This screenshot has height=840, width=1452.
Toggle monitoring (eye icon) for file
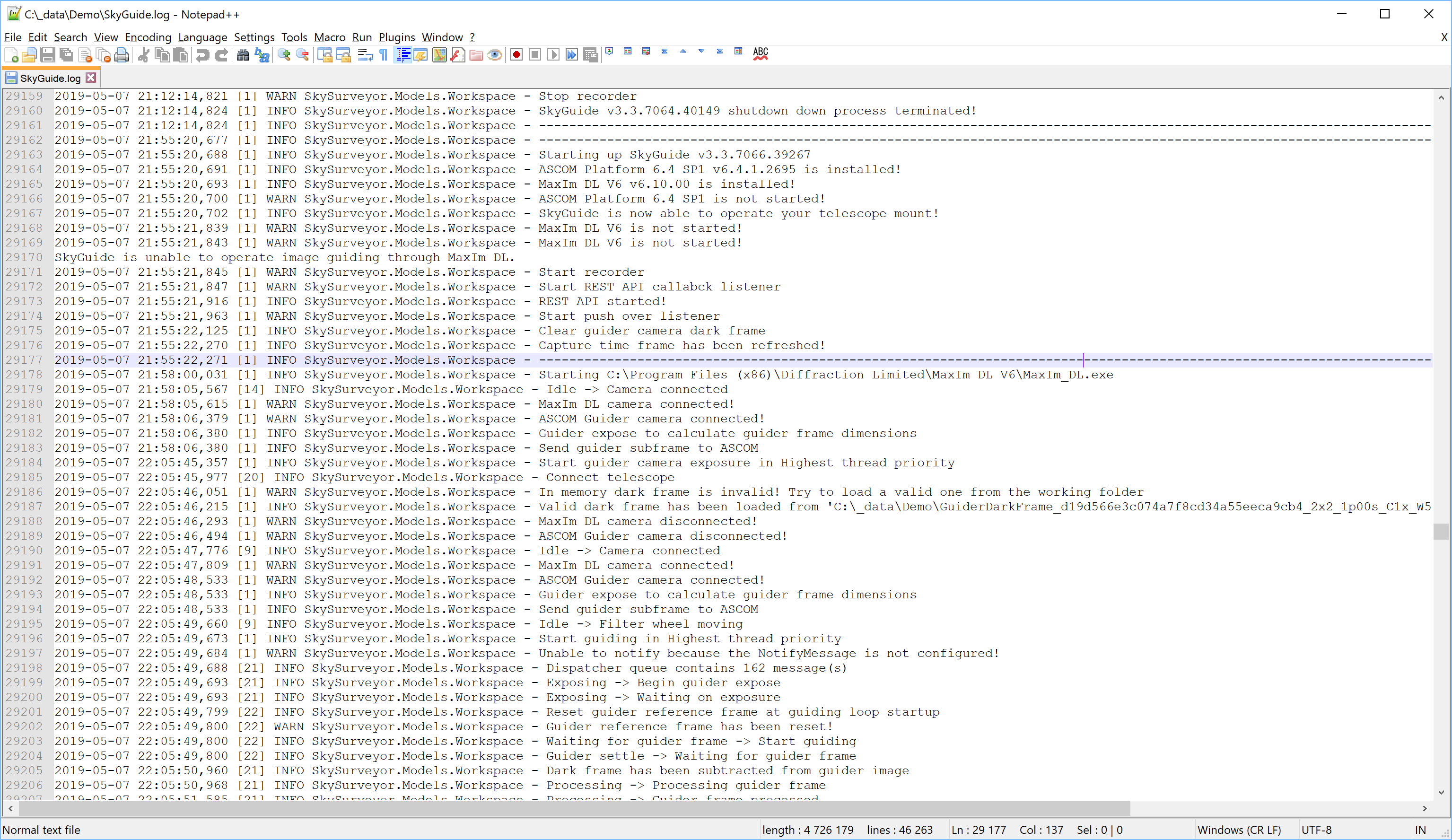point(494,55)
